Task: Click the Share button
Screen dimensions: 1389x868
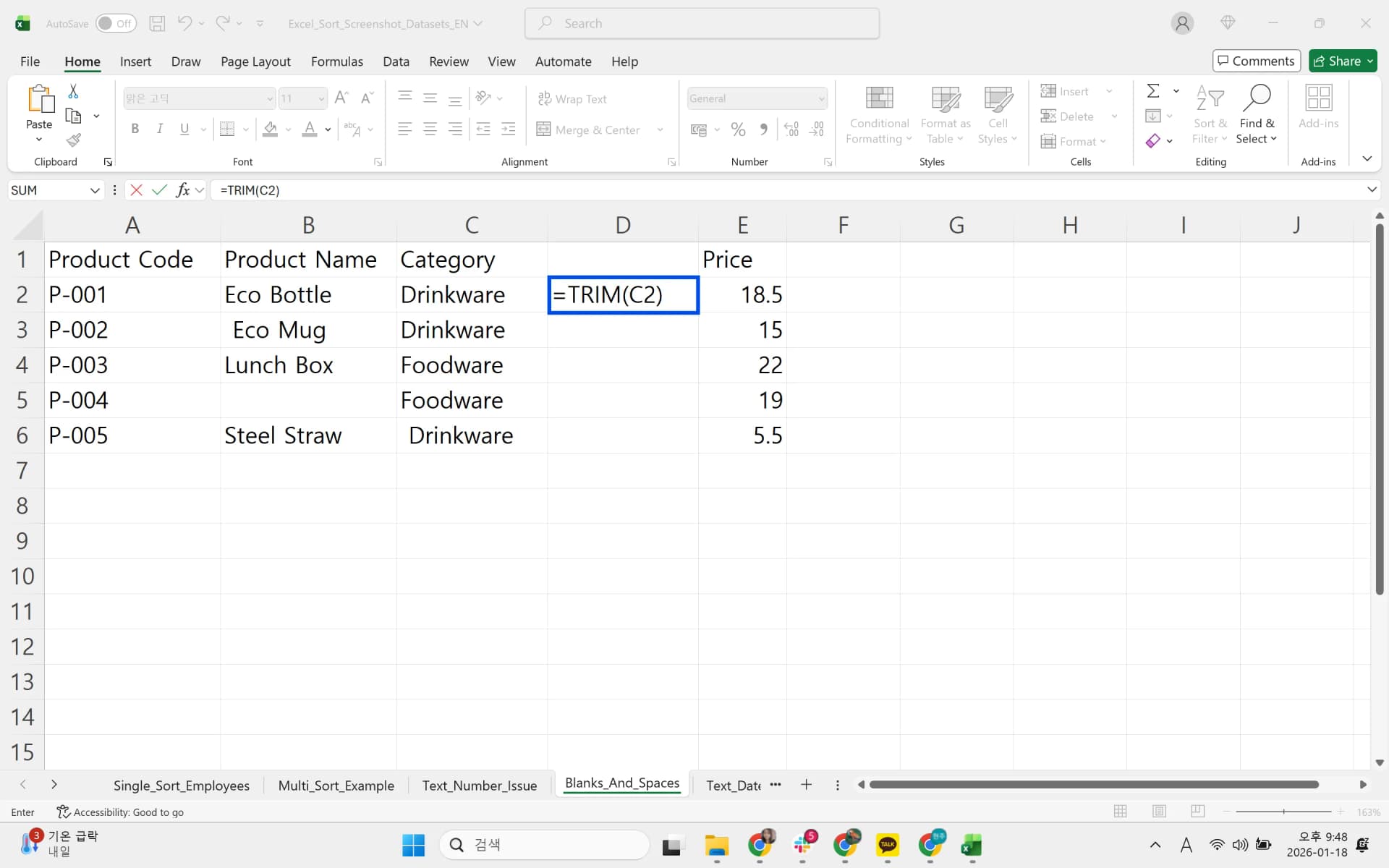Action: (x=1342, y=61)
